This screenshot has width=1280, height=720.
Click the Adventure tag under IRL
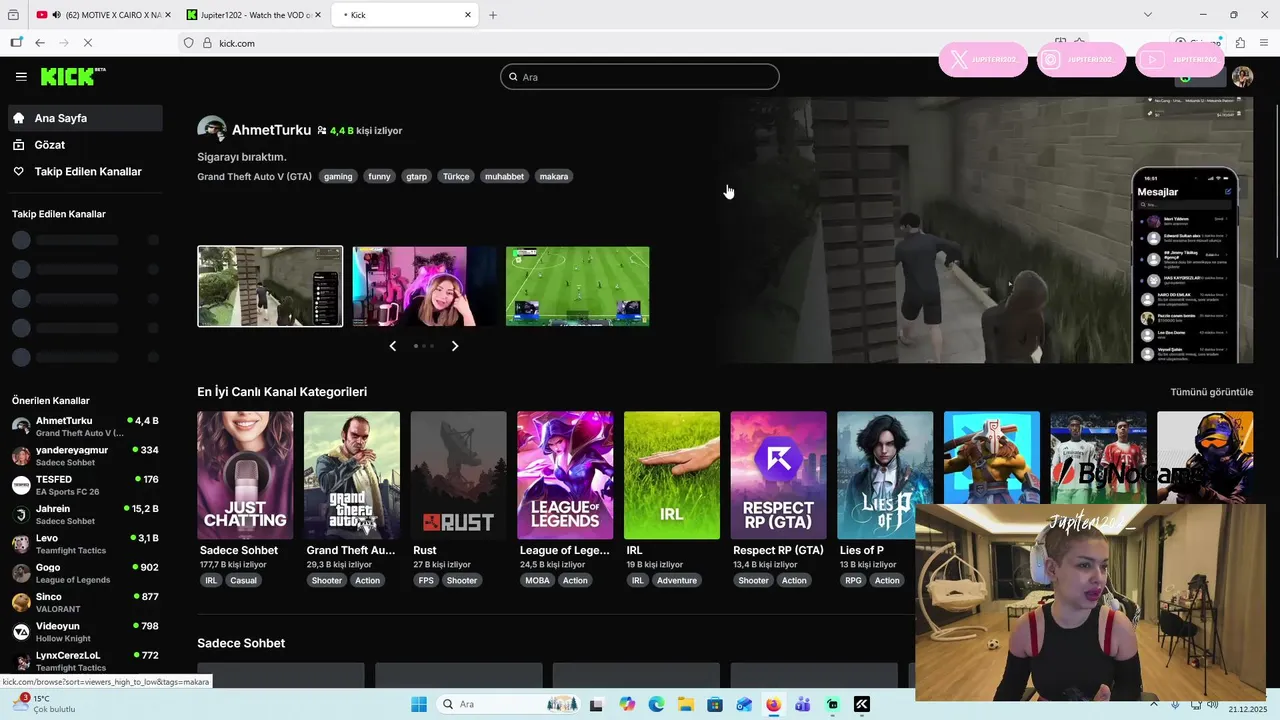point(677,580)
